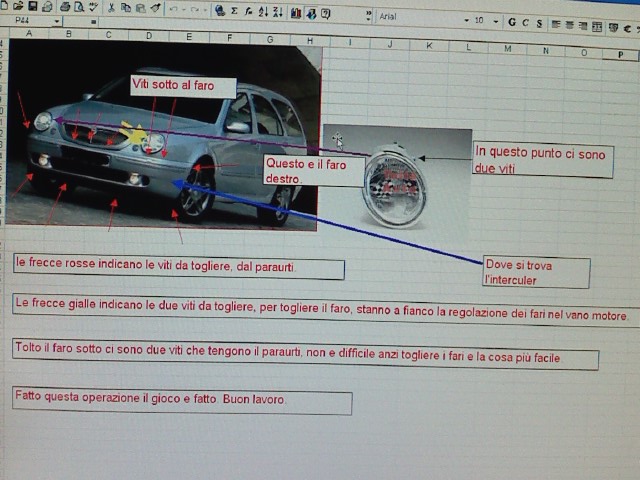Viewport: 640px width, 480px height.
Task: Click the Print icon in the toolbar
Action: pos(62,7)
